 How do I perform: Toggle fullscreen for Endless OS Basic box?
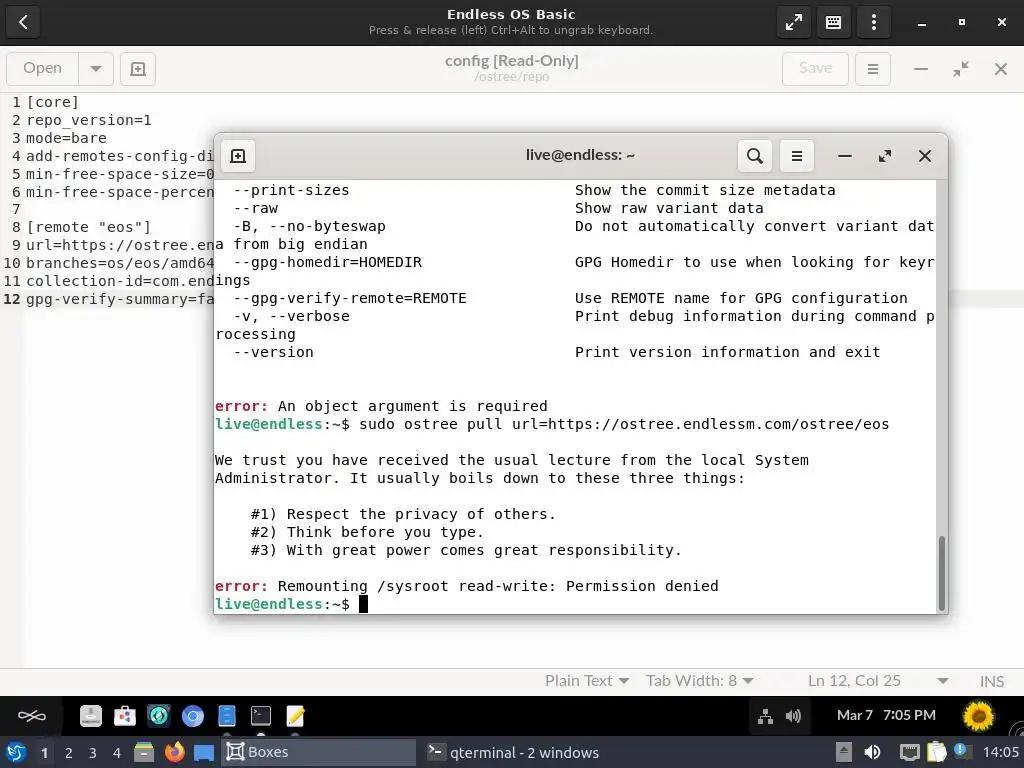coord(793,22)
